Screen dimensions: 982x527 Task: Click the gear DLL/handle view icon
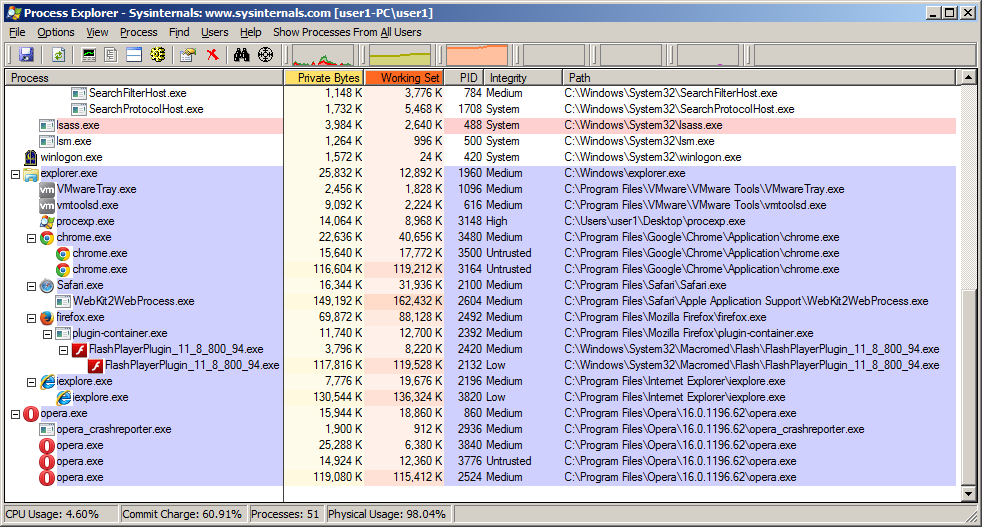pyautogui.click(x=157, y=55)
